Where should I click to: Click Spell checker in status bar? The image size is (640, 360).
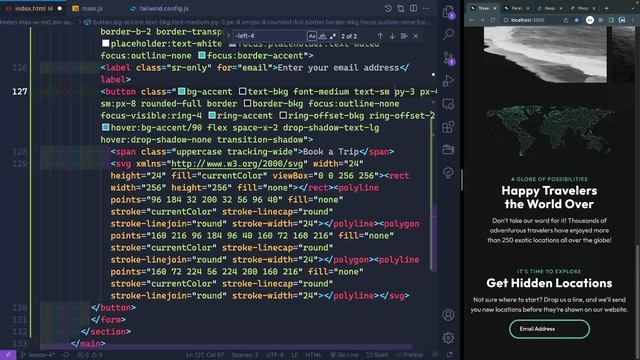pyautogui.click(x=378, y=355)
